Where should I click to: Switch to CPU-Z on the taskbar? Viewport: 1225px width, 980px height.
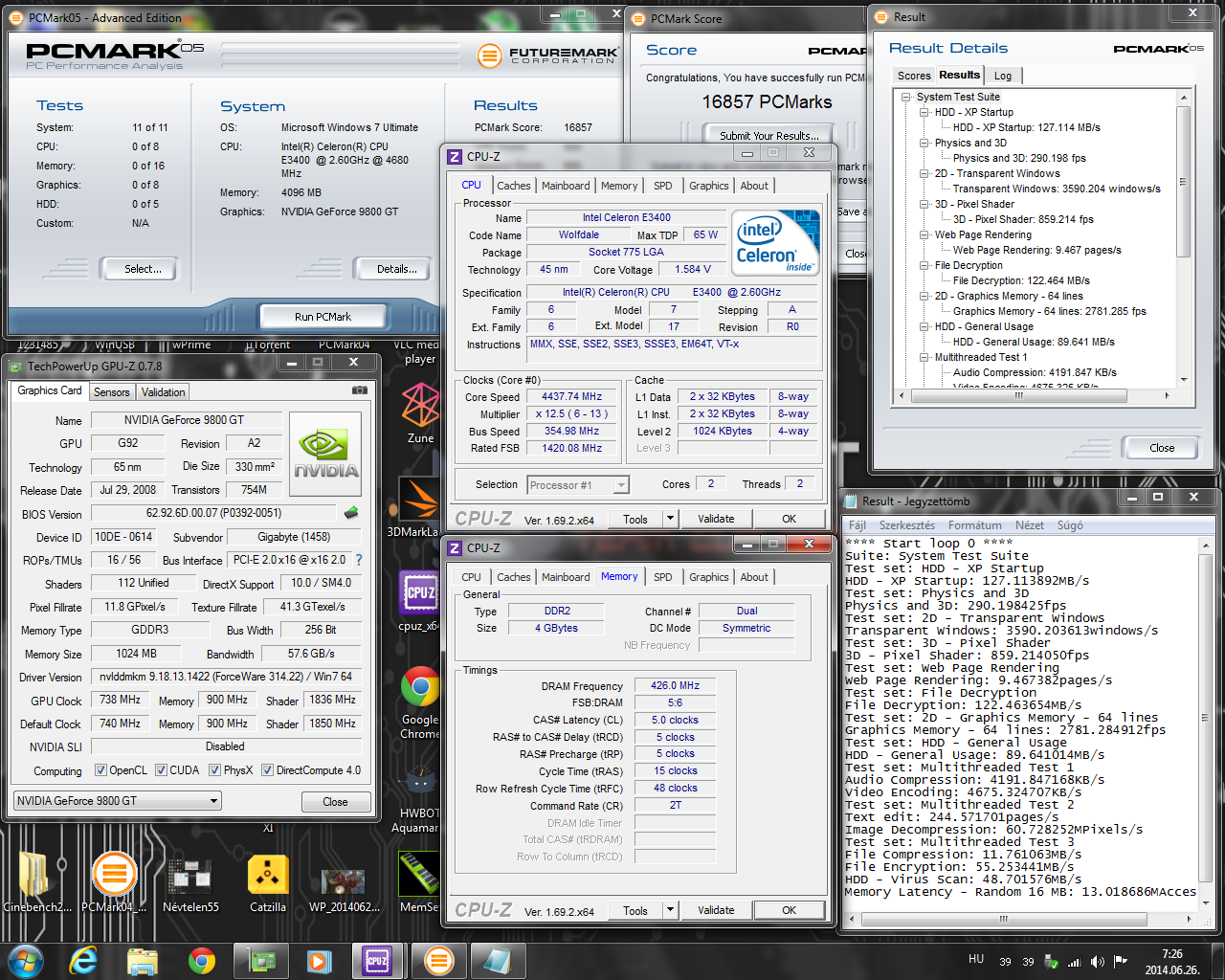click(378, 961)
